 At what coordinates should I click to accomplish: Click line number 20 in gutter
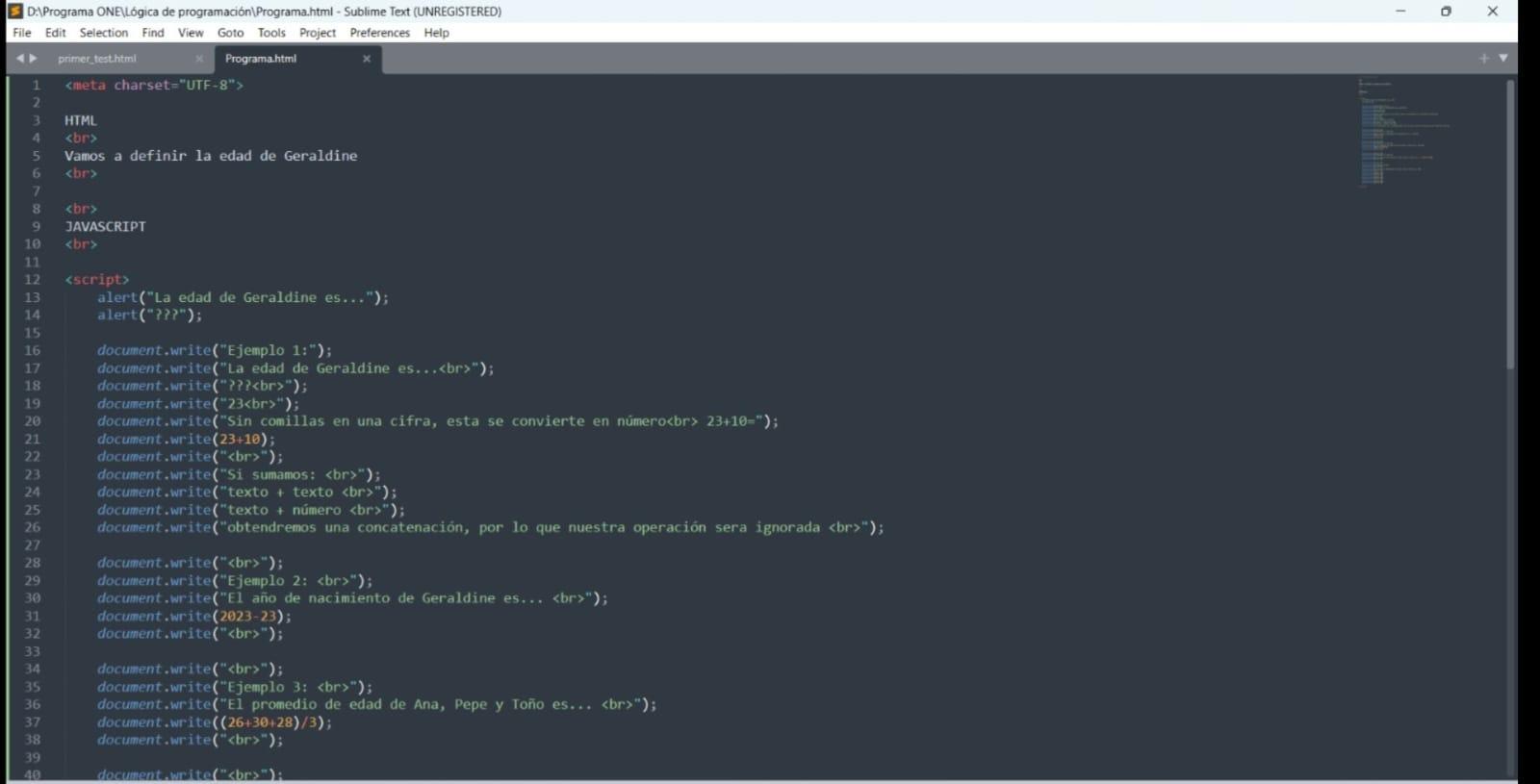point(33,421)
